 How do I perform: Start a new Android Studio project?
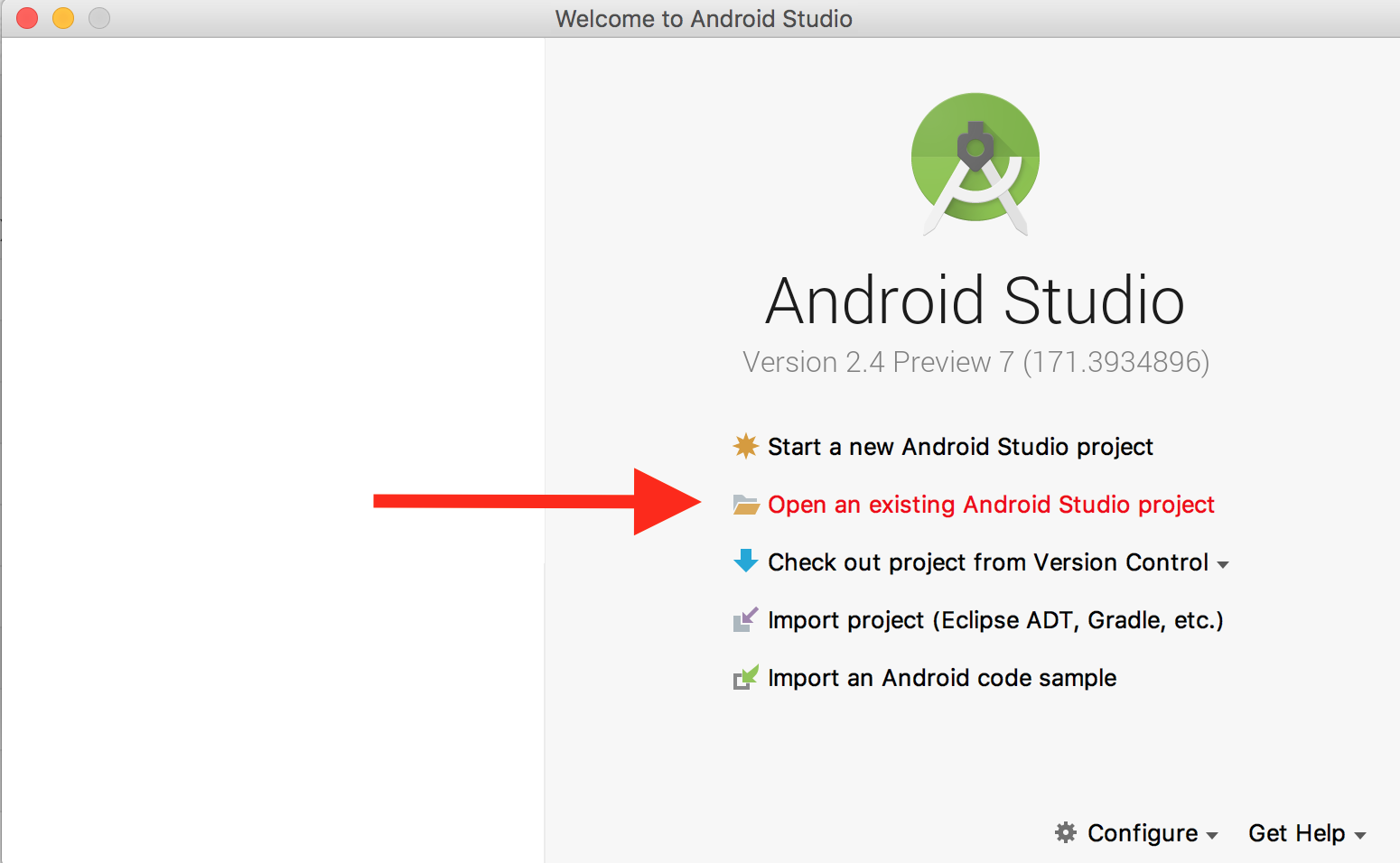(x=959, y=447)
